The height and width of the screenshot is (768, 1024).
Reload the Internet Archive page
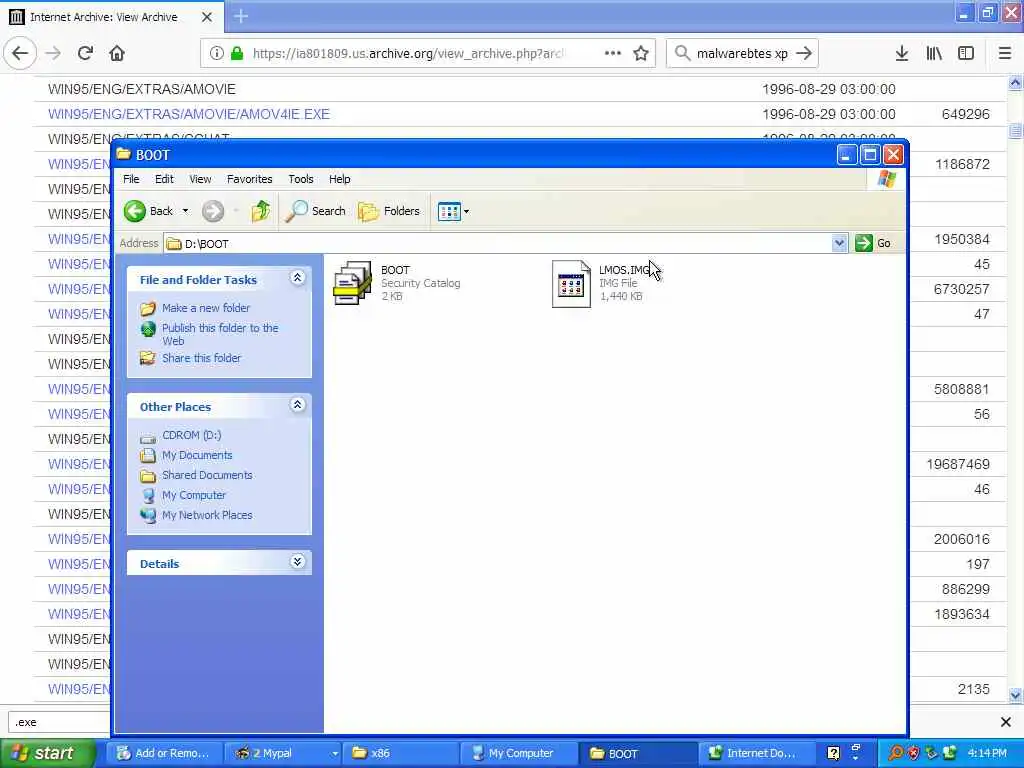click(x=86, y=53)
